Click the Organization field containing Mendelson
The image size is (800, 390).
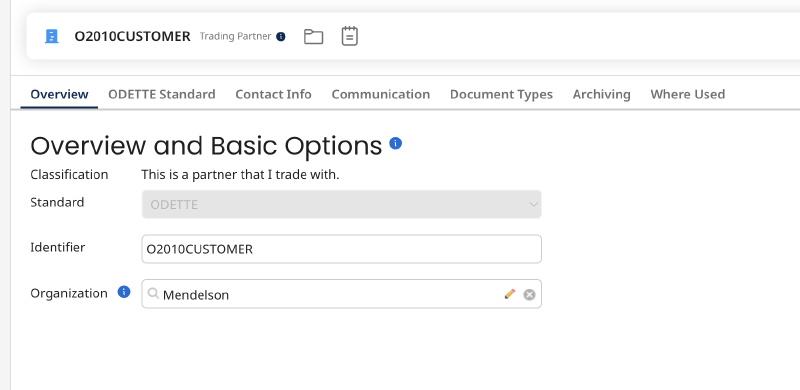coord(341,294)
